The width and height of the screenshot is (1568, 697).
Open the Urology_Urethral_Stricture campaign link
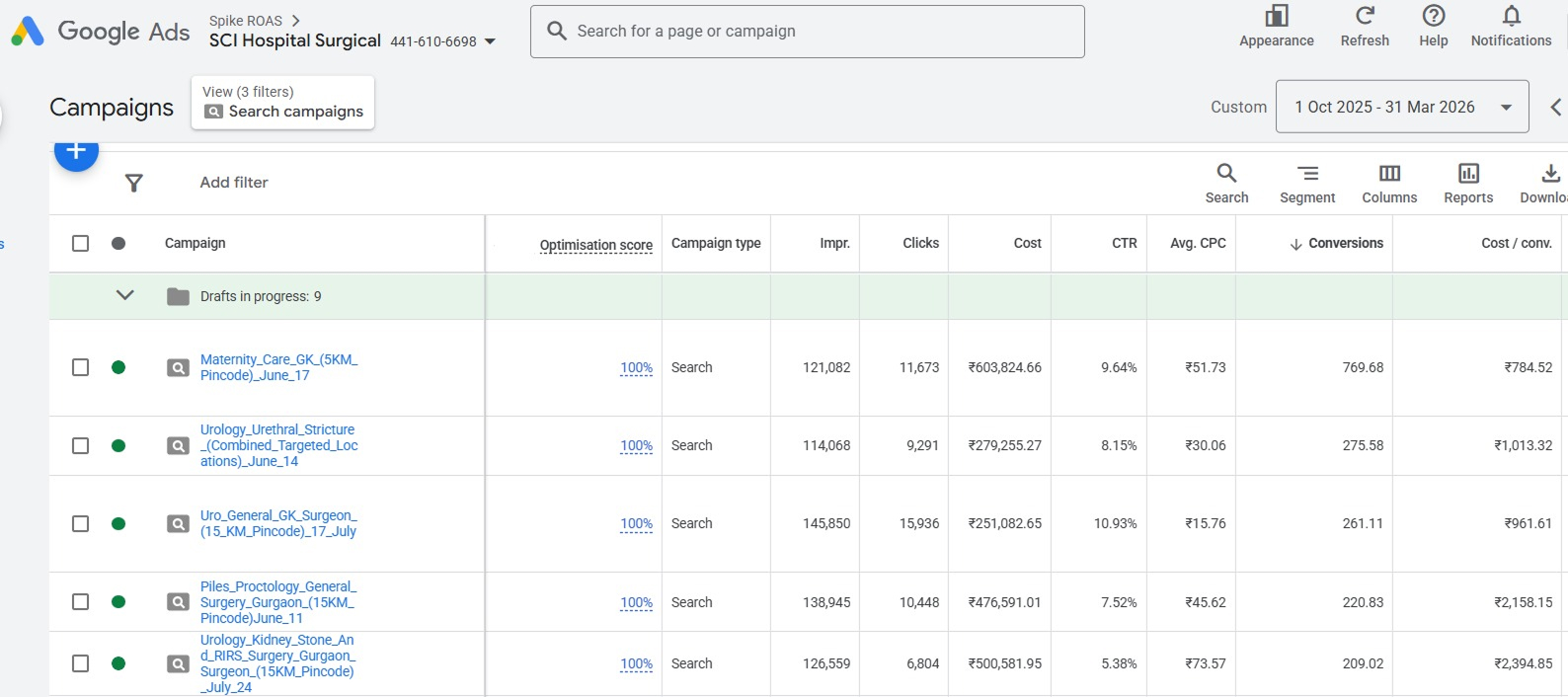click(277, 445)
